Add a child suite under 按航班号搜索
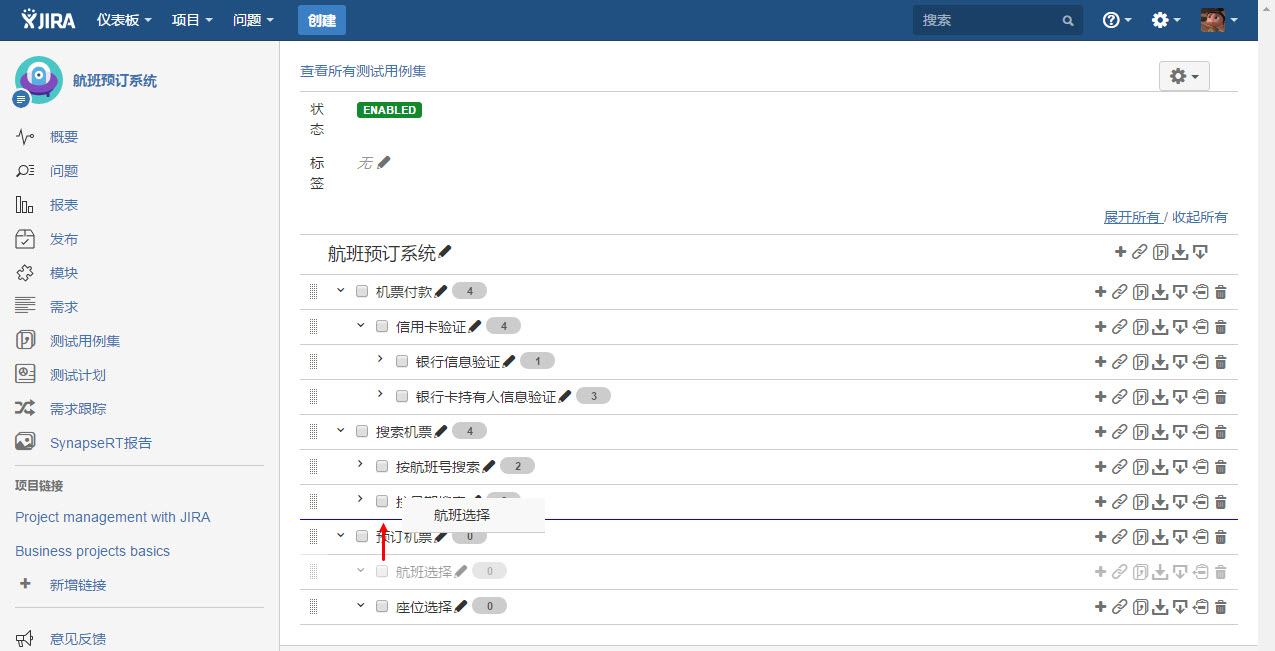 (1100, 467)
